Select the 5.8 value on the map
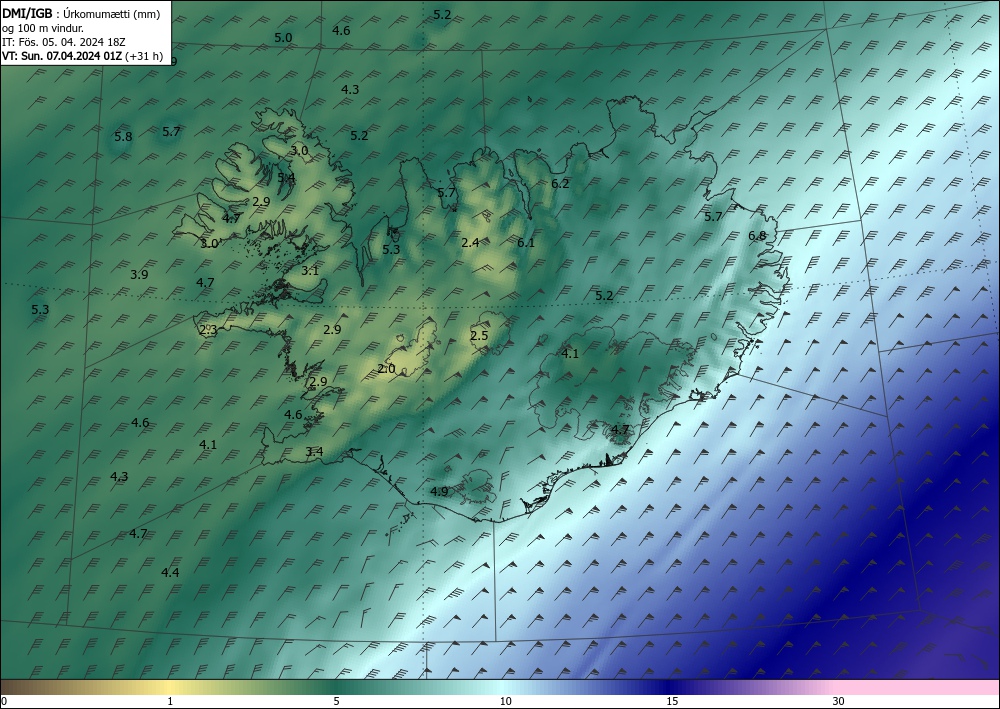Screen dimensions: 1000x709 click(123, 136)
